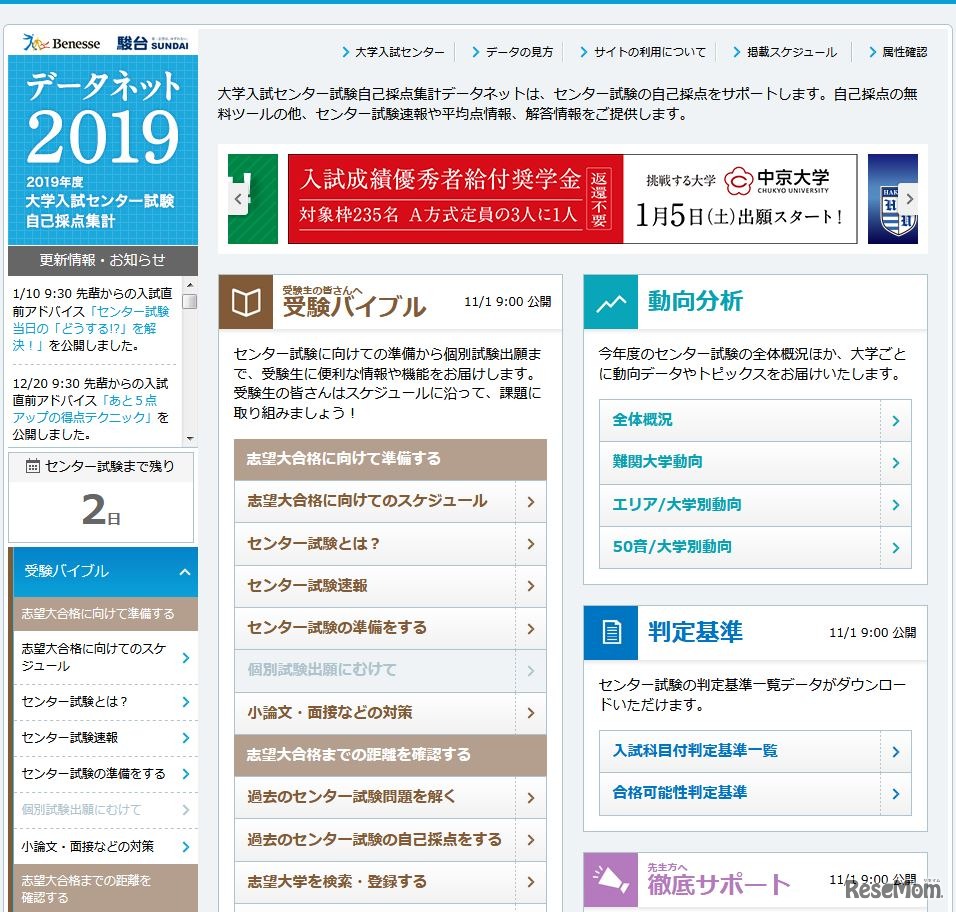Screen dimensions: 956x912
Task: Click the Benesse logo
Action: (x=60, y=42)
